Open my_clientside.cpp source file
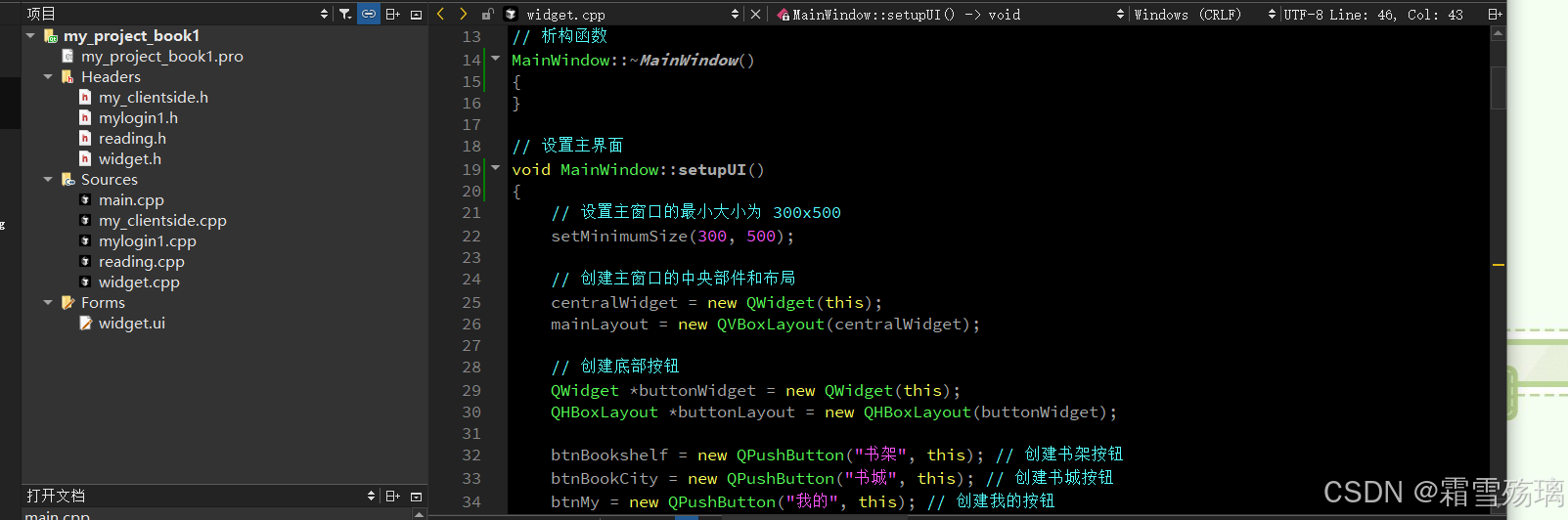Viewport: 1568px width, 520px height. click(162, 220)
